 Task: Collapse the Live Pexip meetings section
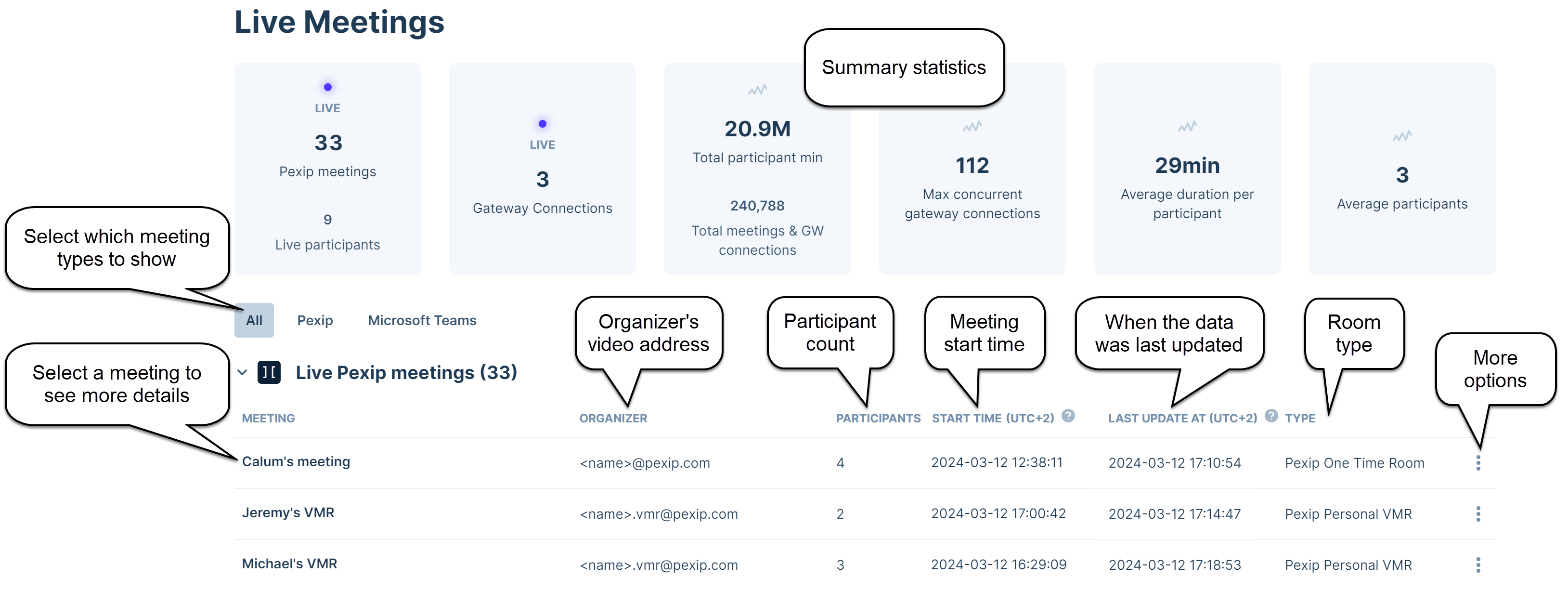242,372
